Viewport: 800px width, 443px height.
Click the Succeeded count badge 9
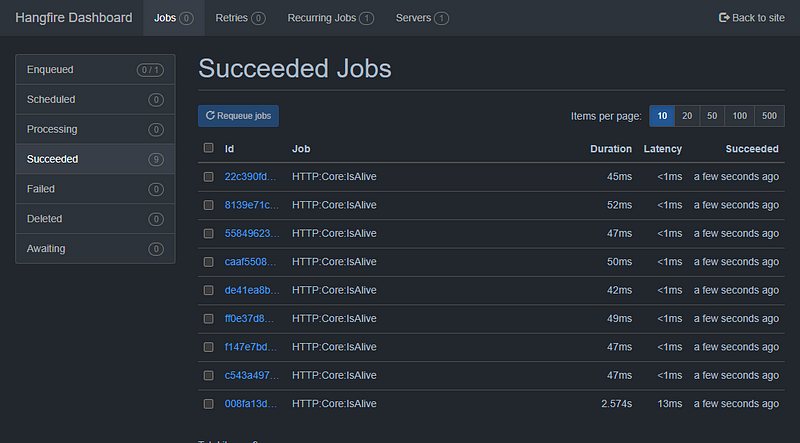156,159
